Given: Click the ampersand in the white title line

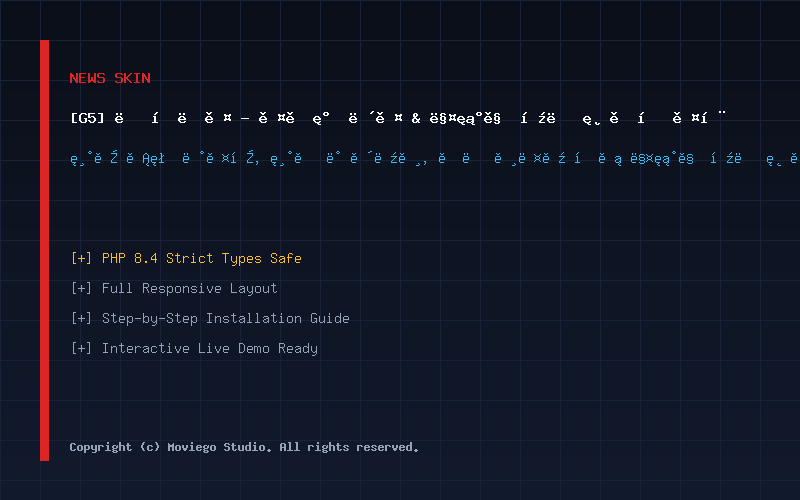Looking at the screenshot, I should pos(416,118).
